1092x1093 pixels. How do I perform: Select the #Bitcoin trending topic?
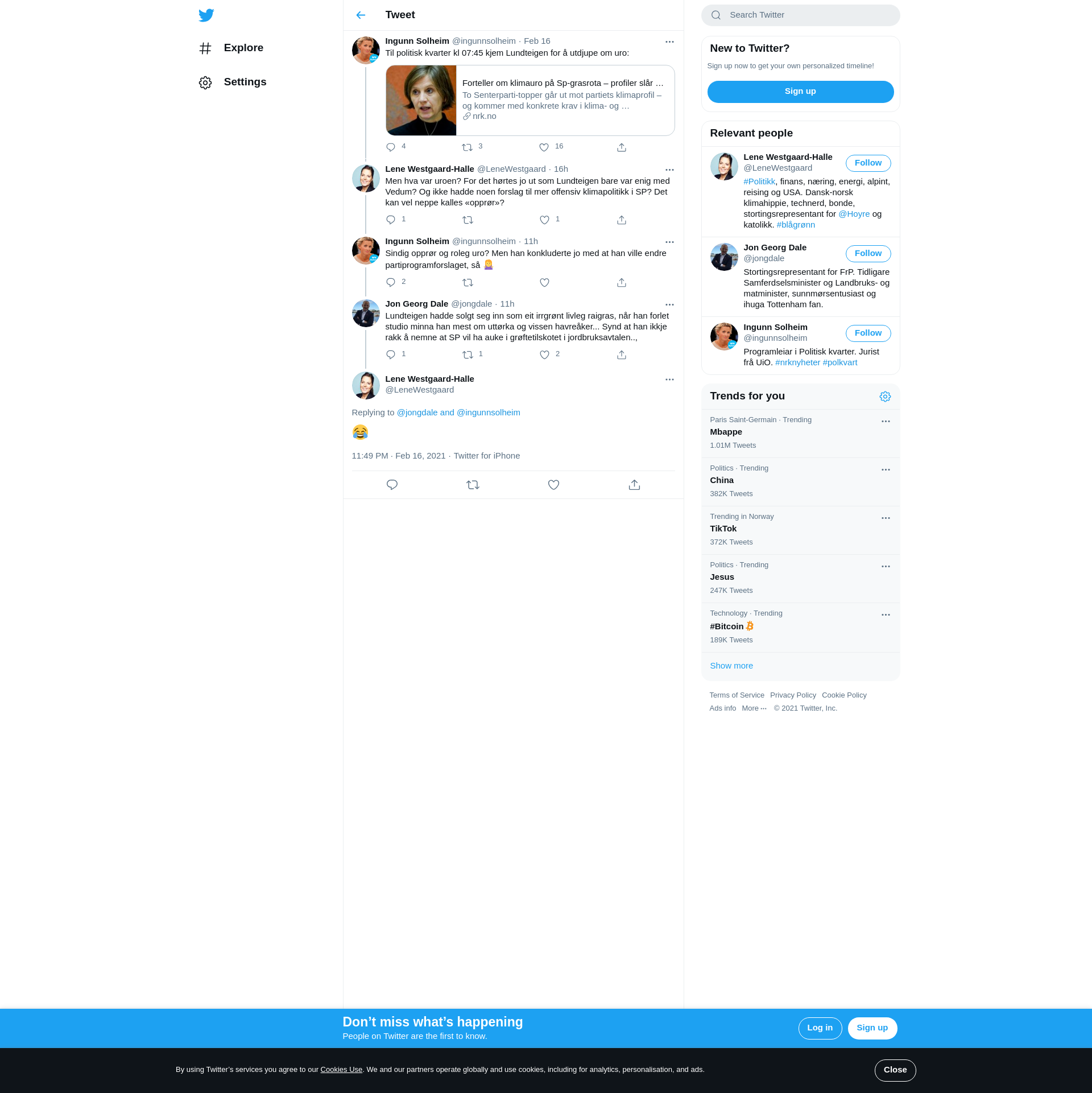800,628
